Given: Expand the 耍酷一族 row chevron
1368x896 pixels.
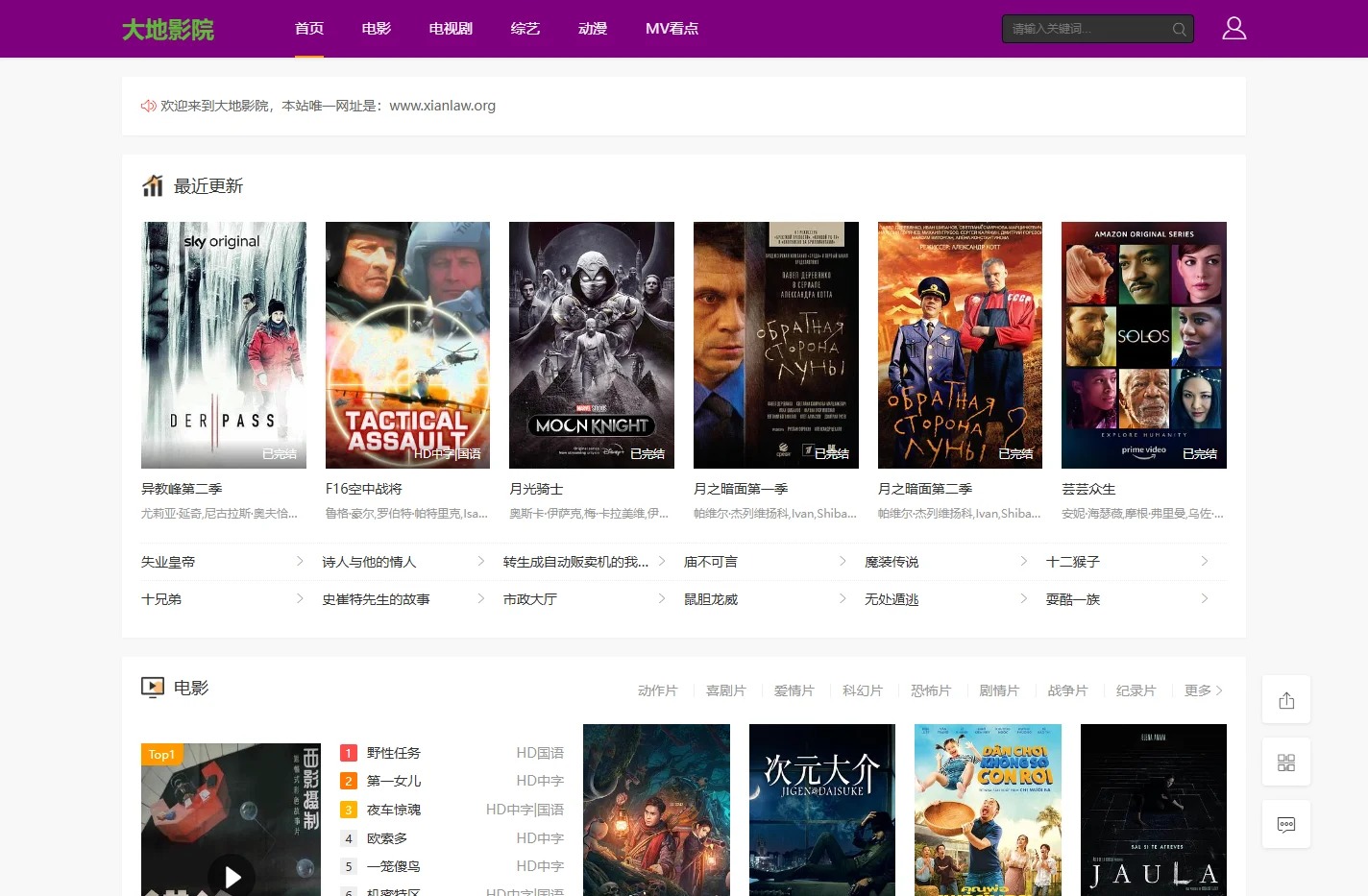Looking at the screenshot, I should (1205, 599).
